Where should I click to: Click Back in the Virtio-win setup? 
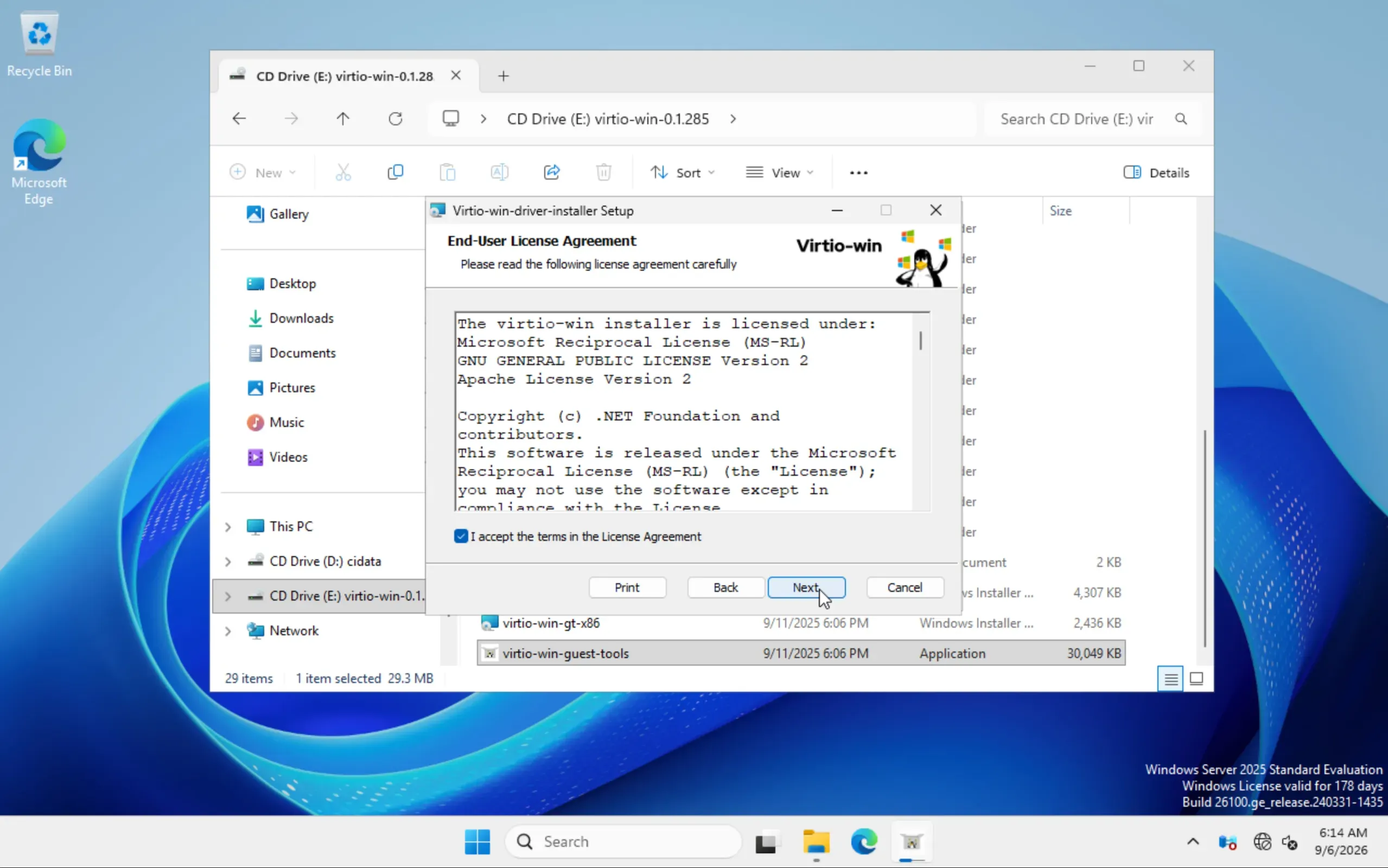tap(725, 588)
